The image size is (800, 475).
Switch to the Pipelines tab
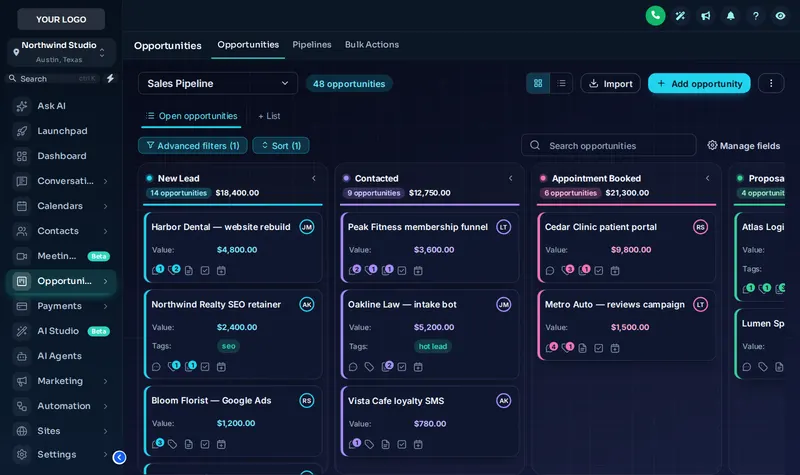[312, 44]
